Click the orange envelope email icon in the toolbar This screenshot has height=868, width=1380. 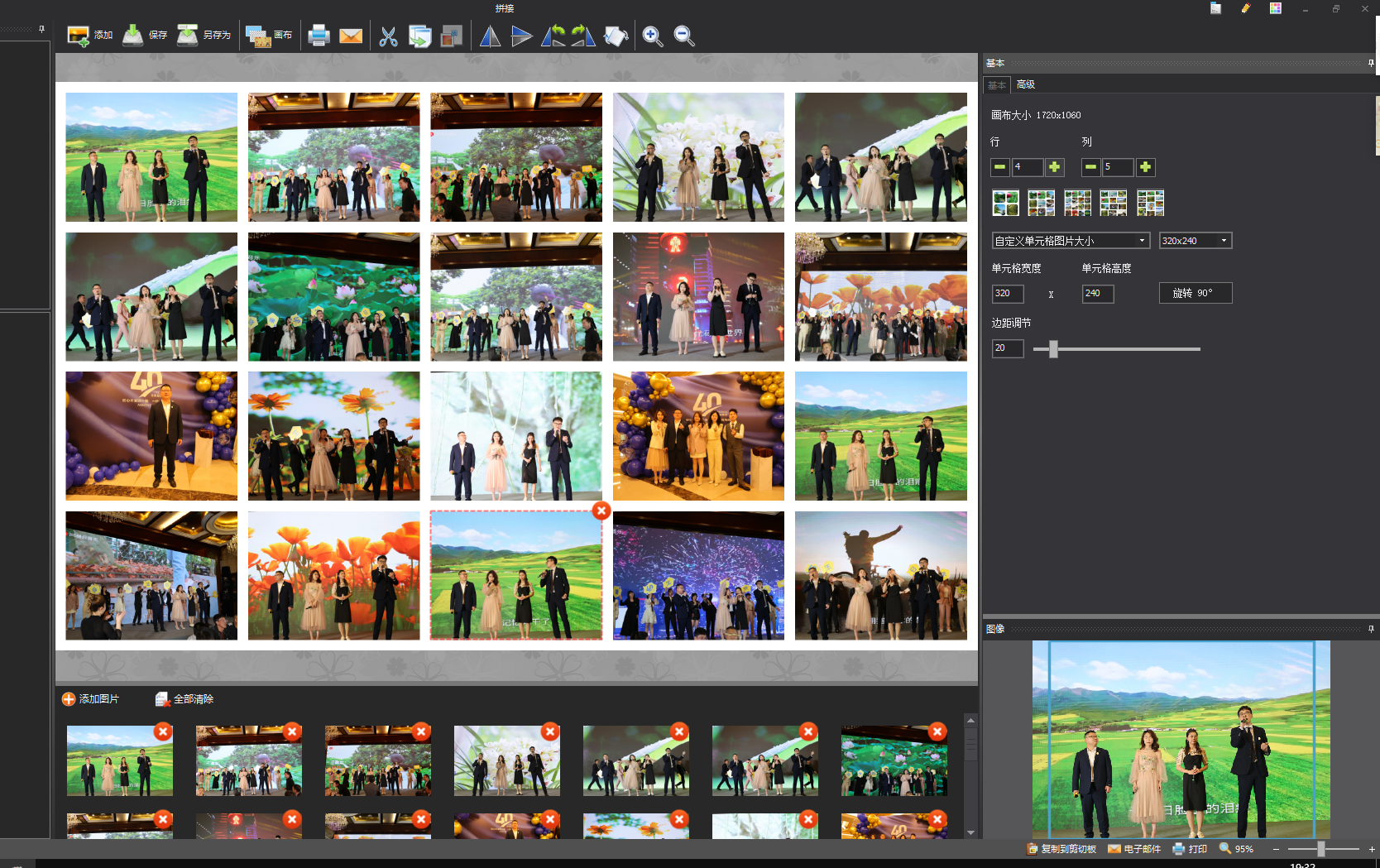pos(351,36)
